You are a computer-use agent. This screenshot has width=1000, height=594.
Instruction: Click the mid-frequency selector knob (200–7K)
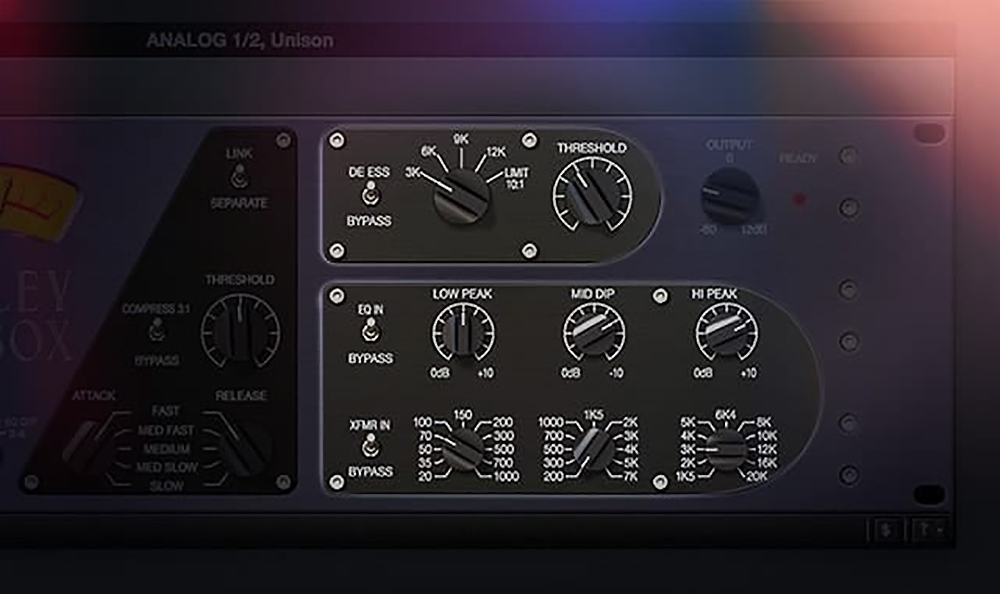point(593,449)
